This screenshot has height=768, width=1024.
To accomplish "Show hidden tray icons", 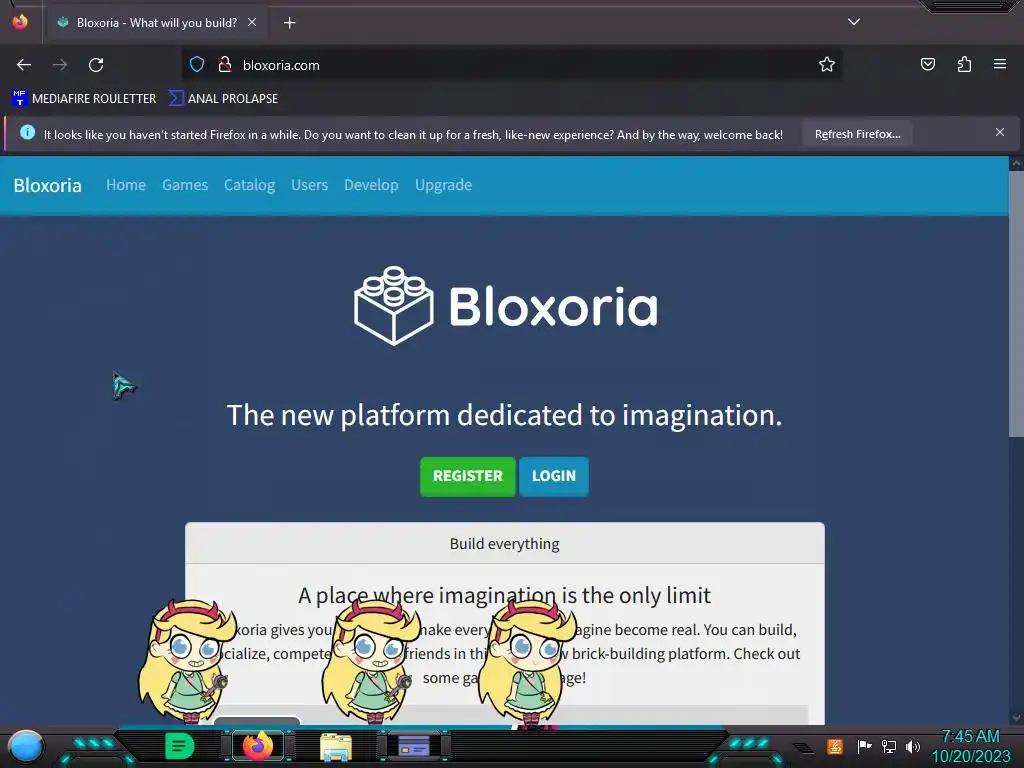I will pyautogui.click(x=803, y=747).
